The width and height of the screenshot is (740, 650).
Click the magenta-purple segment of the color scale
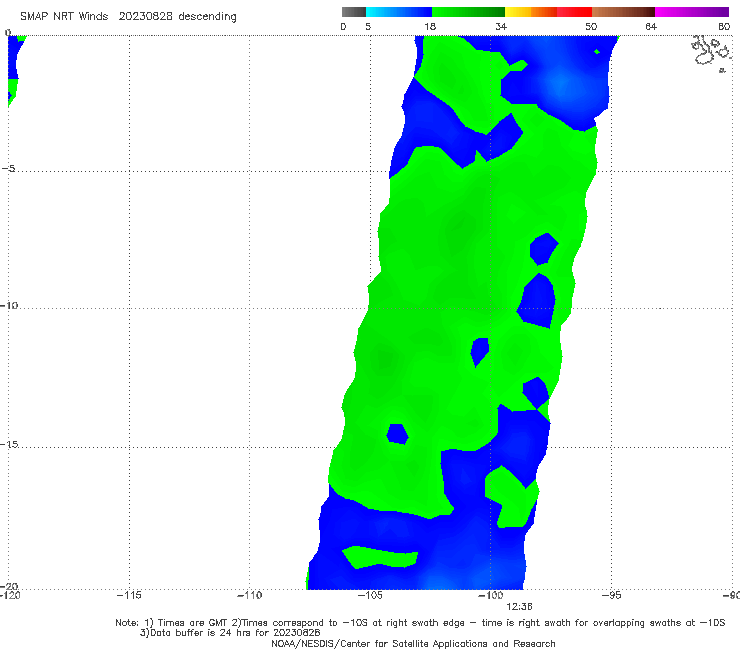point(692,12)
